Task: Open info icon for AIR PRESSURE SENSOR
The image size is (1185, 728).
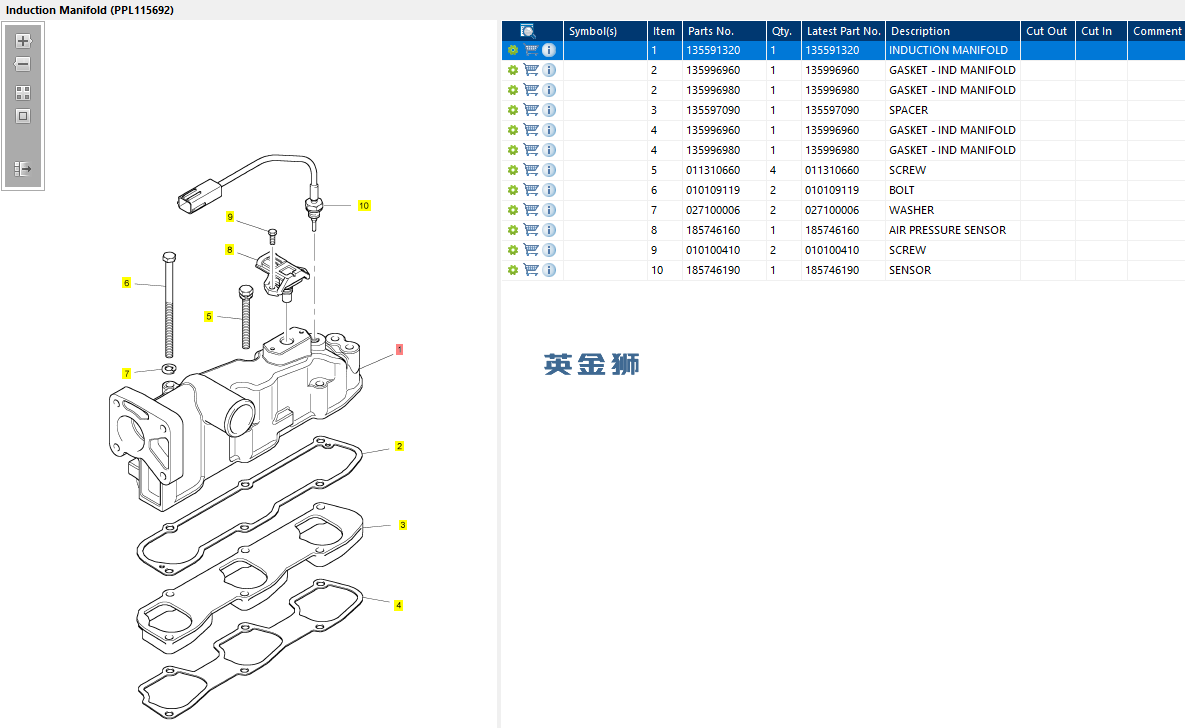Action: pyautogui.click(x=549, y=230)
